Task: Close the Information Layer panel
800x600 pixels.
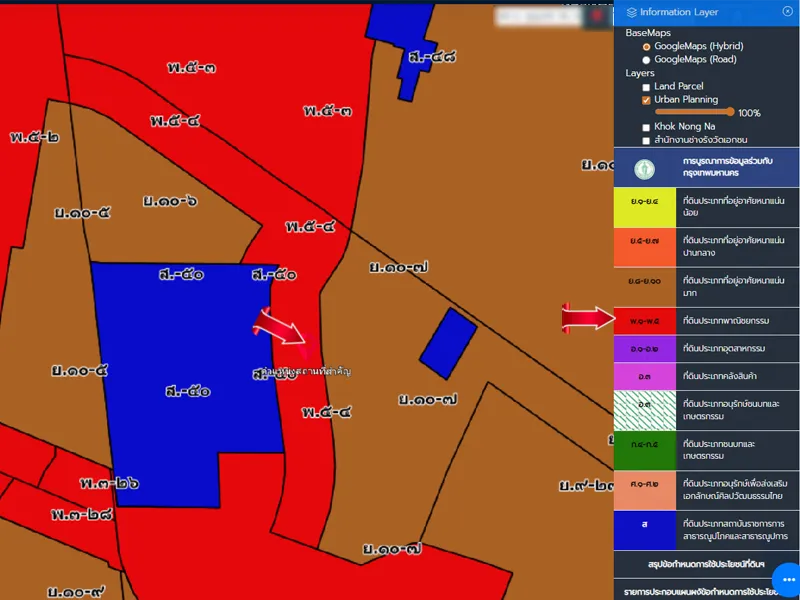Action: coord(787,11)
